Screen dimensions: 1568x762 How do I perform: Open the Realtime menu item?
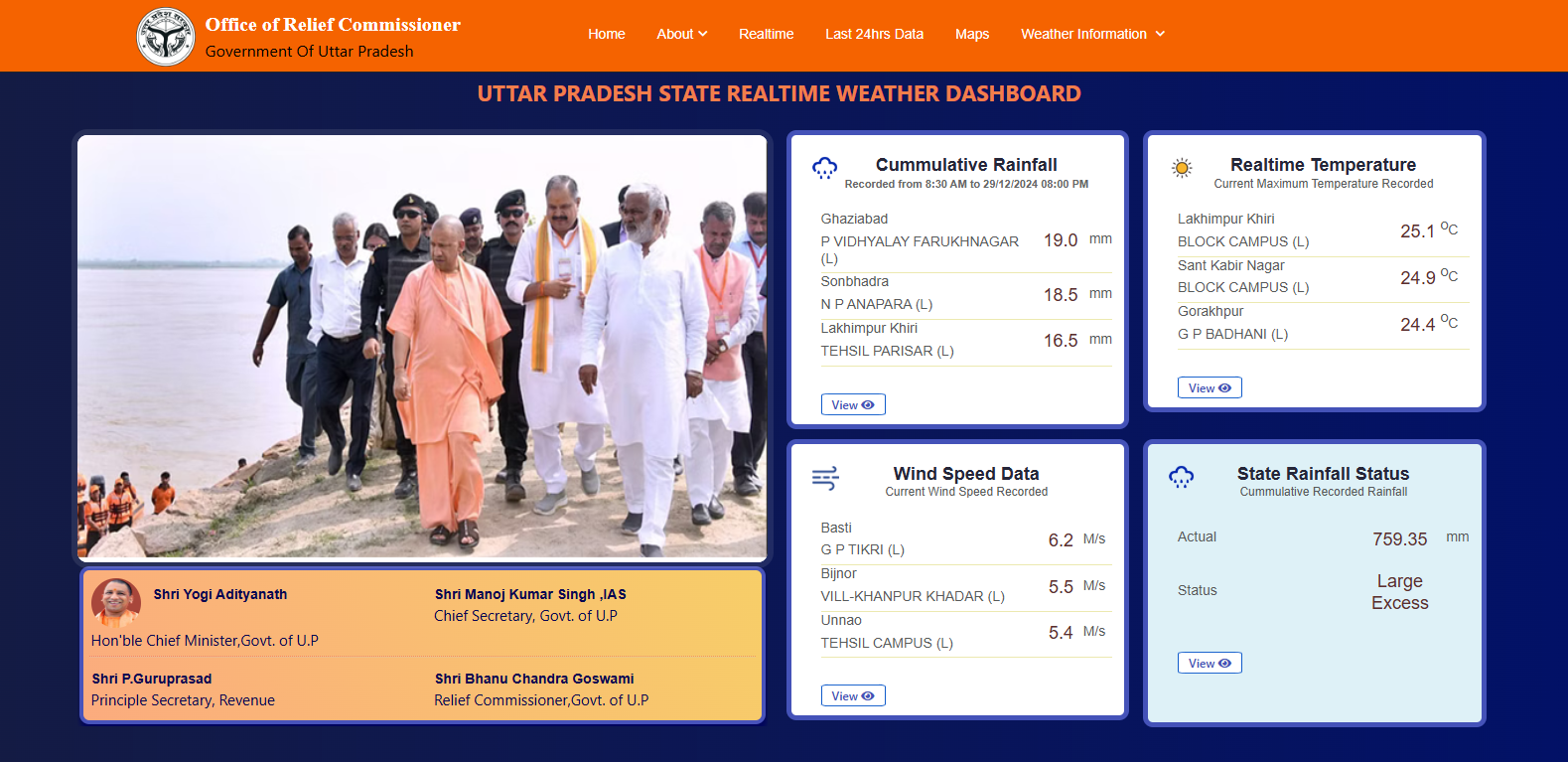click(x=767, y=34)
